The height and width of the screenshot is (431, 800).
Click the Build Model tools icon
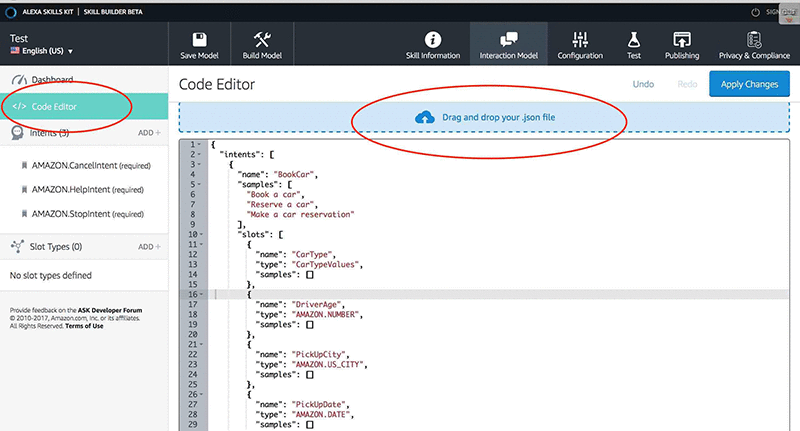pyautogui.click(x=262, y=39)
